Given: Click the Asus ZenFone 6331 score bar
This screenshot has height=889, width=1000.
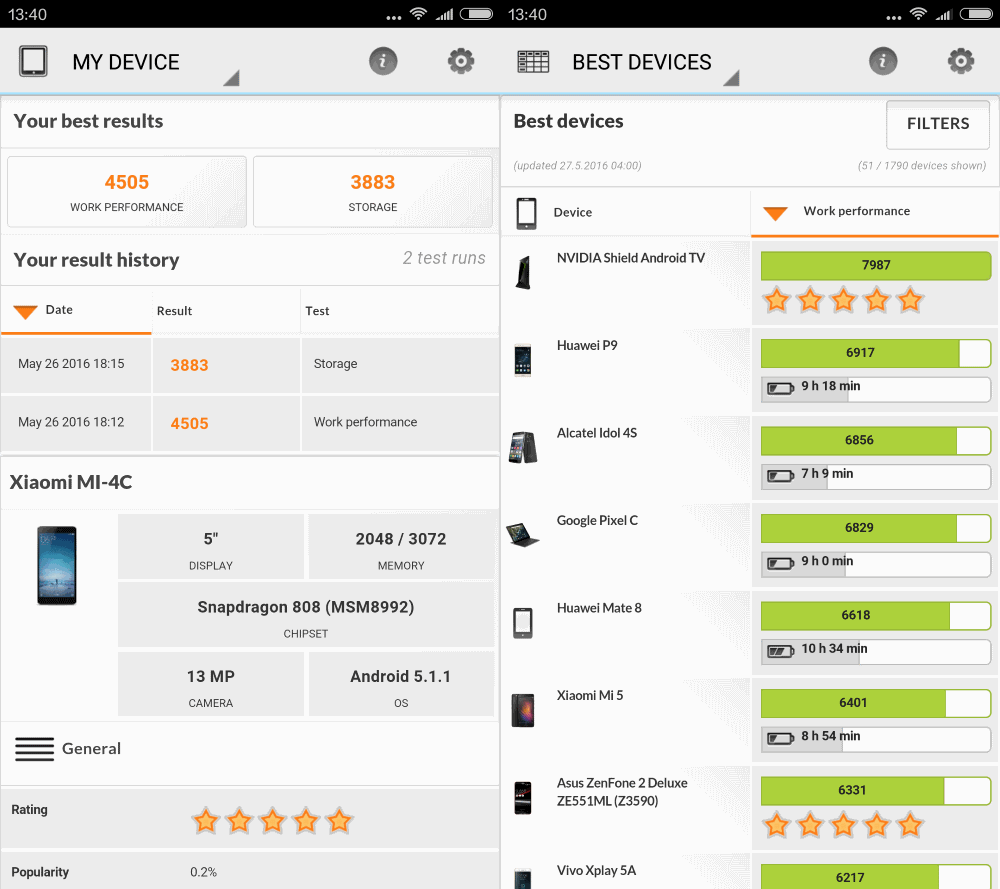Looking at the screenshot, I should coord(876,791).
